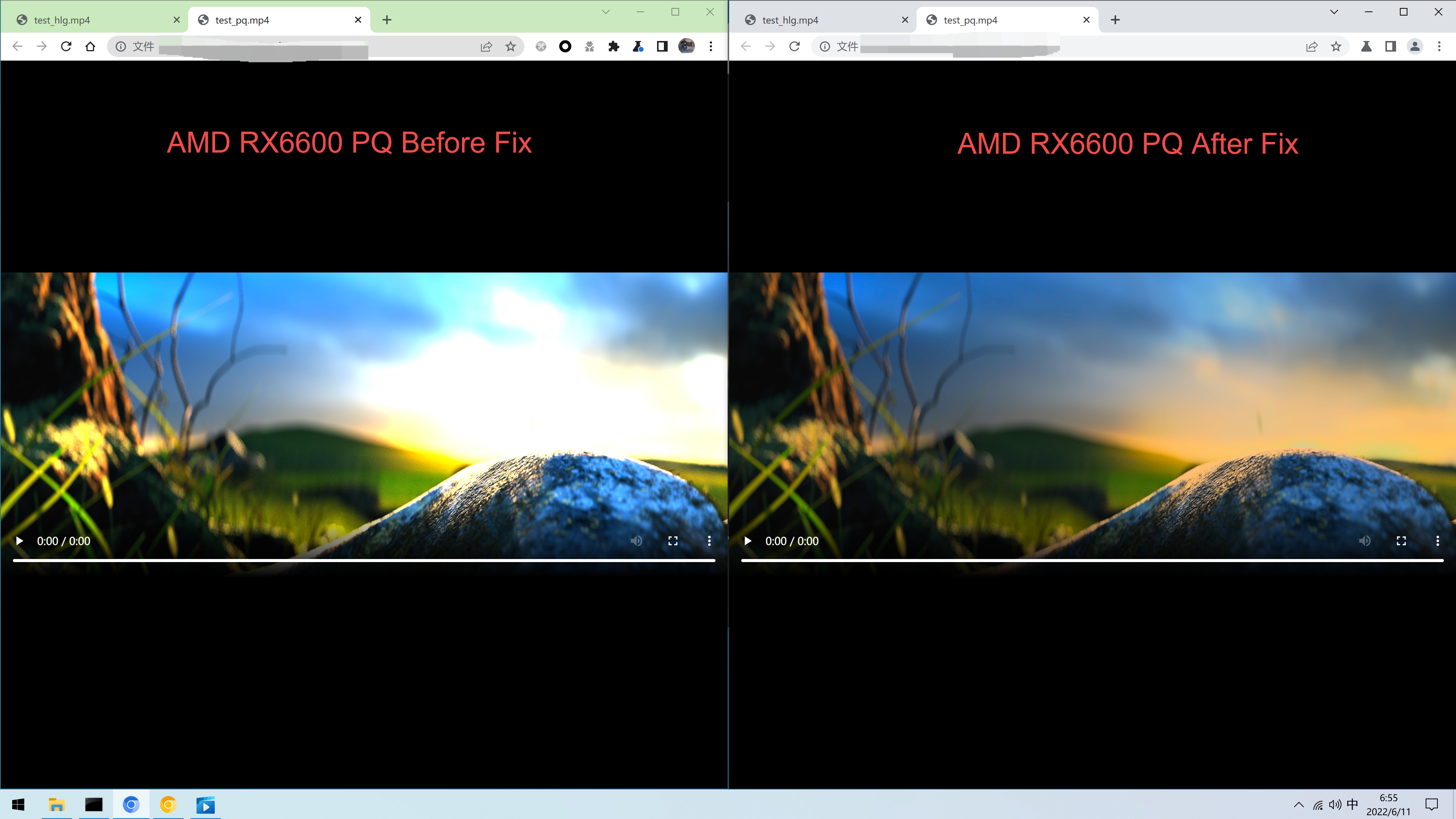Enter fullscreen on the Before Fix video
Screen dimensions: 1456x819
click(673, 541)
